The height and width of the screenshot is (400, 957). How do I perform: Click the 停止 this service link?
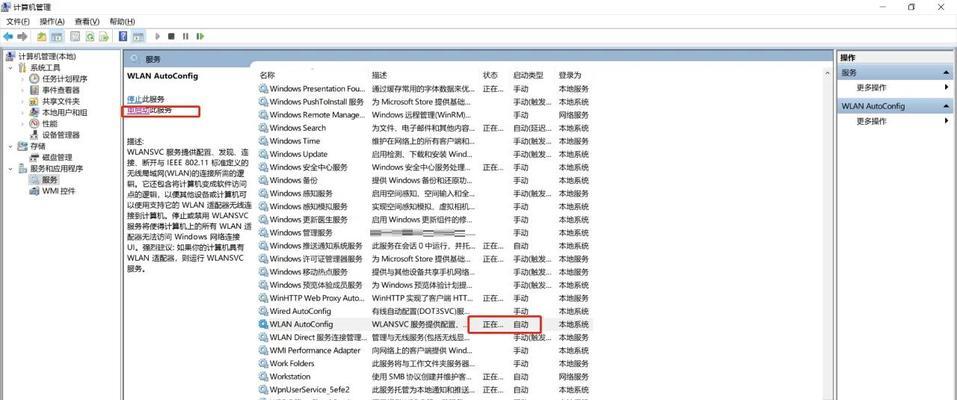pyautogui.click(x=134, y=99)
